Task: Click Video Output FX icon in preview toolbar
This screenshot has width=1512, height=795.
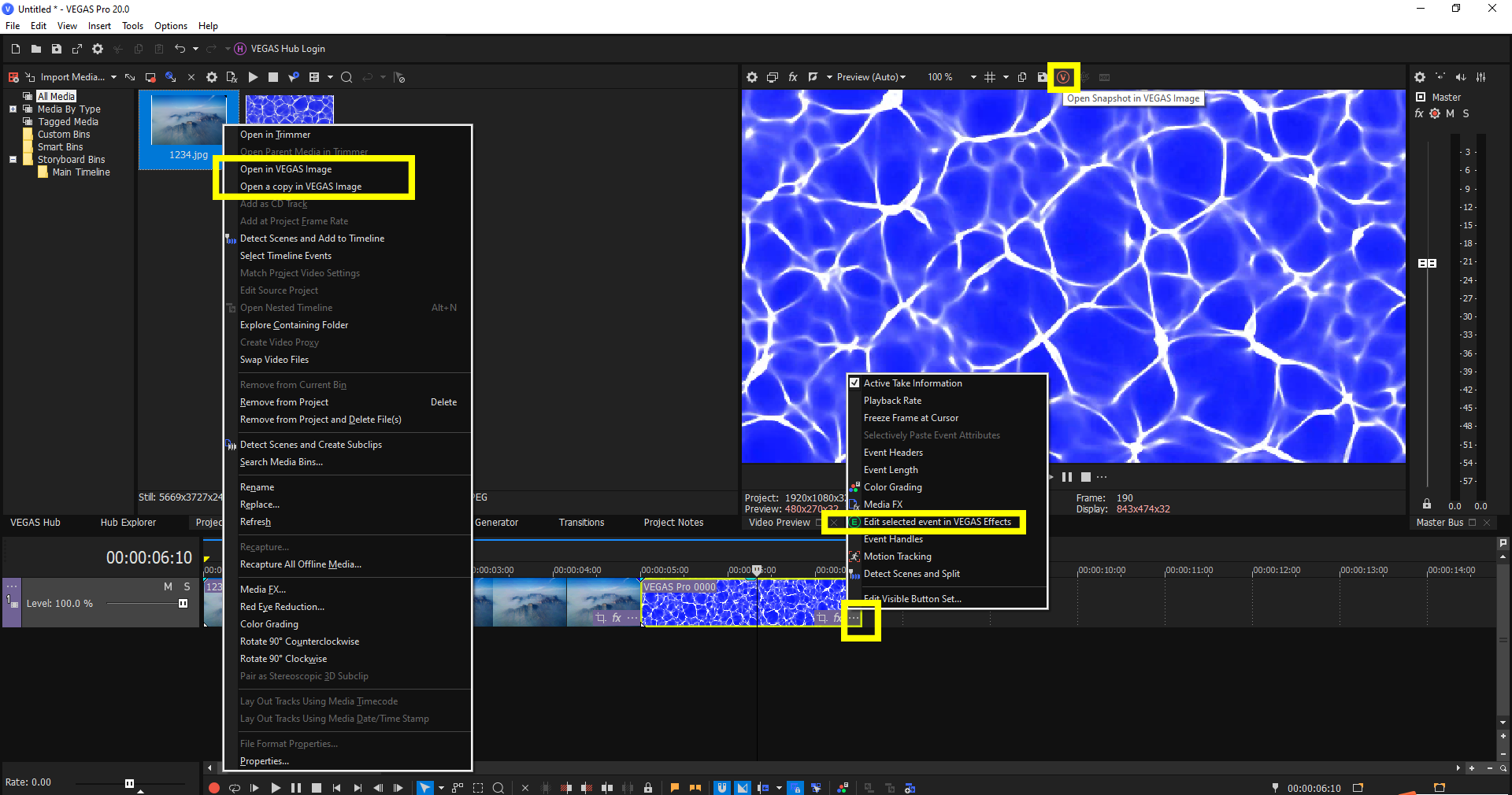Action: (793, 77)
